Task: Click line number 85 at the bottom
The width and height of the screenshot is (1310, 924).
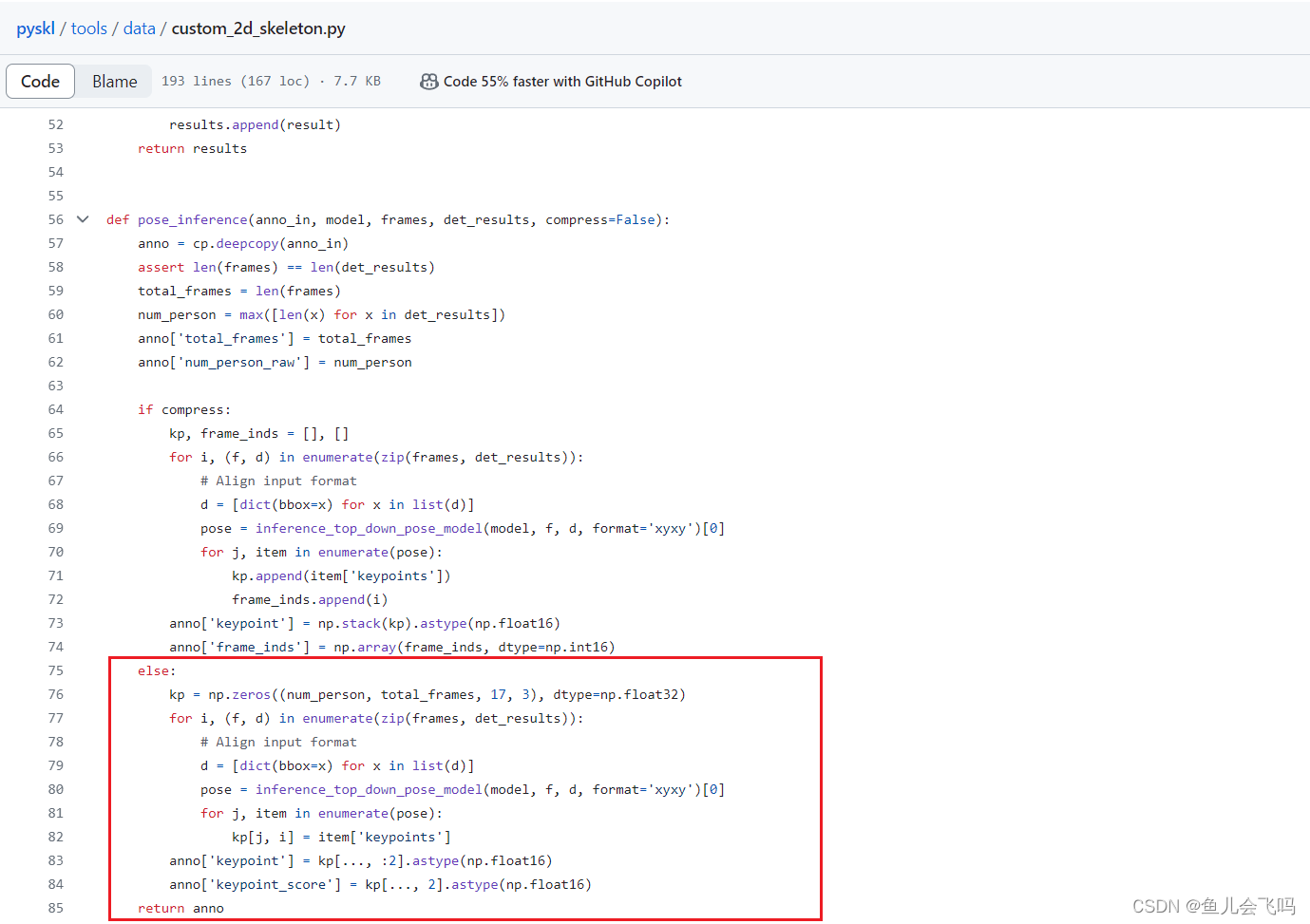Action: (x=55, y=908)
